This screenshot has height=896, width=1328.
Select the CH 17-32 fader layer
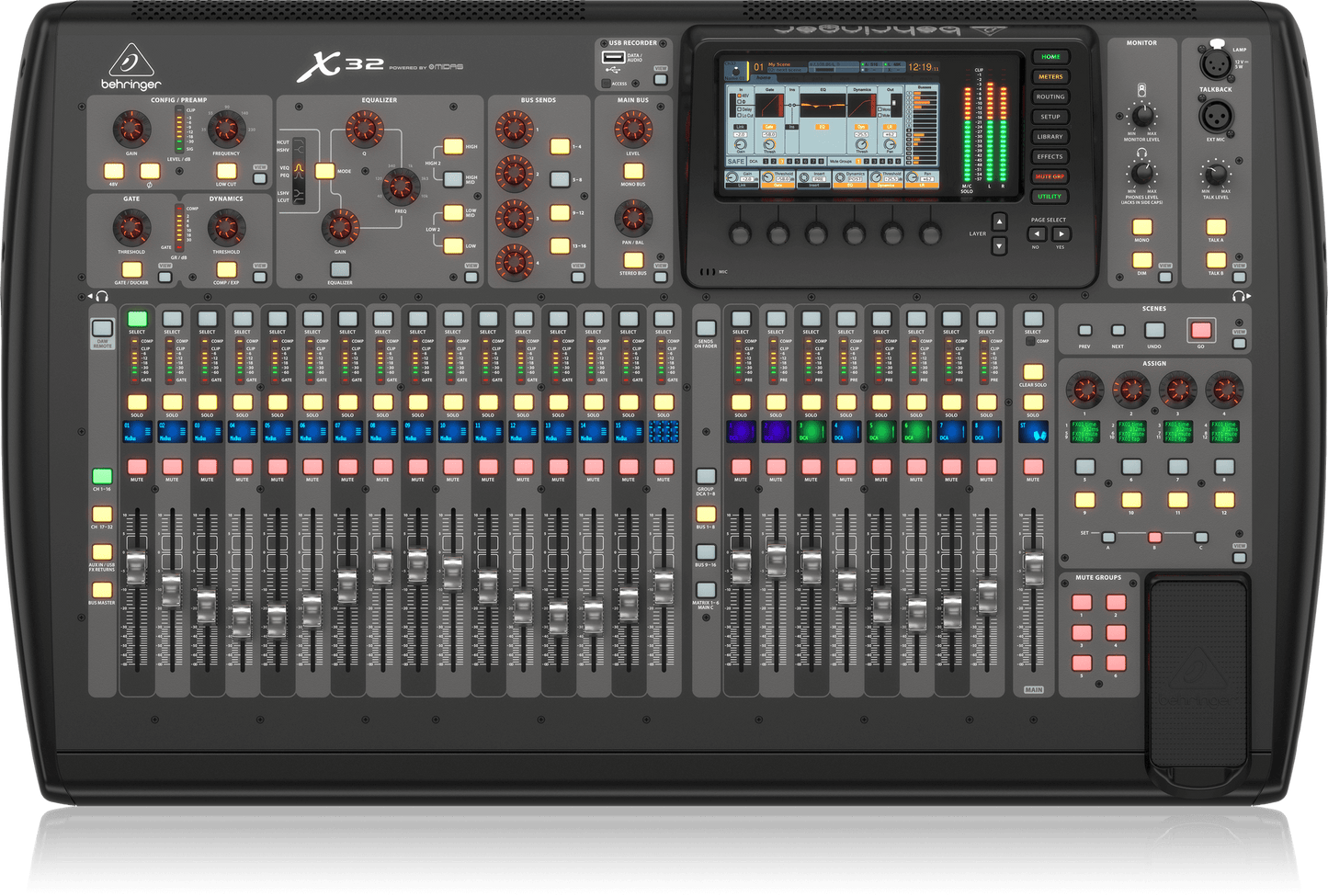102,515
